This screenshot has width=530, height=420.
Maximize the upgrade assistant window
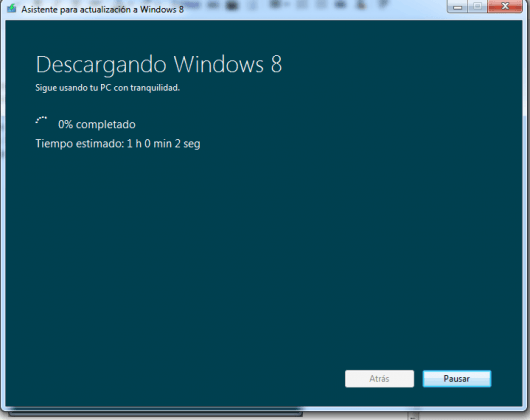pyautogui.click(x=478, y=6)
